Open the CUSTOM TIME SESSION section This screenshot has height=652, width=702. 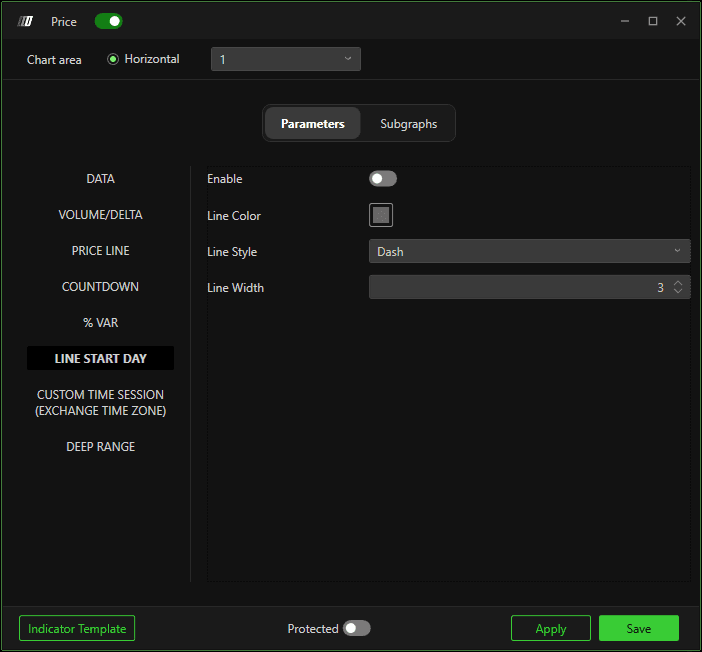coord(100,403)
